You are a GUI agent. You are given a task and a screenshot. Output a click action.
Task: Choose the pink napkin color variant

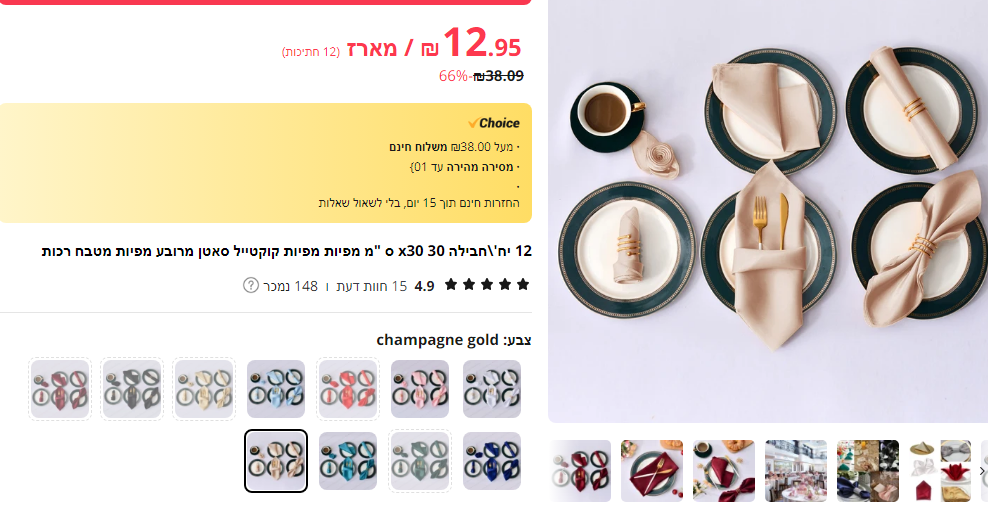(x=420, y=389)
